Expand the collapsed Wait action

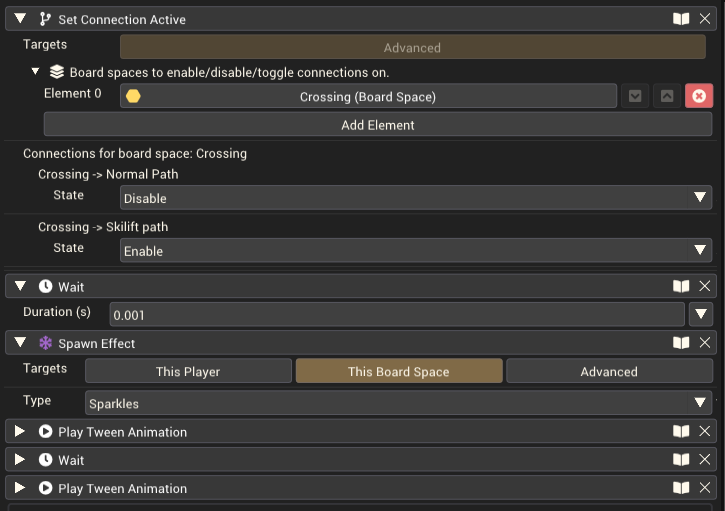coord(19,459)
